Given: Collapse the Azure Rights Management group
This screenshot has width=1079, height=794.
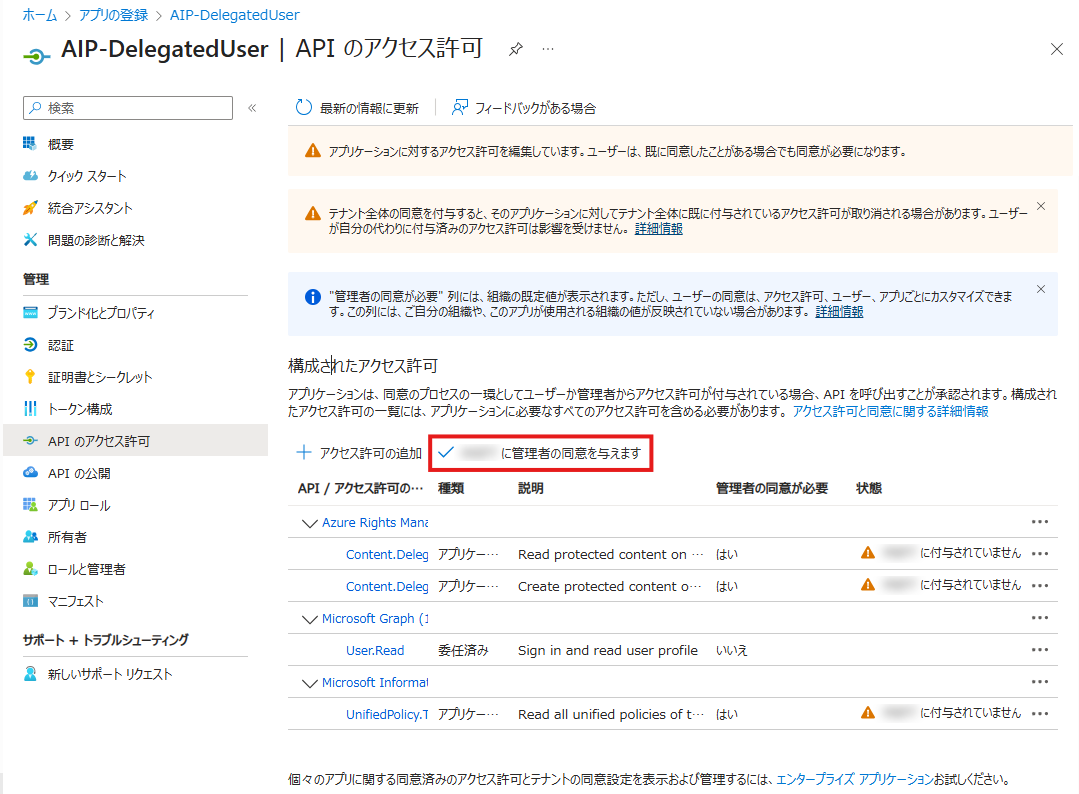Looking at the screenshot, I should coord(309,523).
